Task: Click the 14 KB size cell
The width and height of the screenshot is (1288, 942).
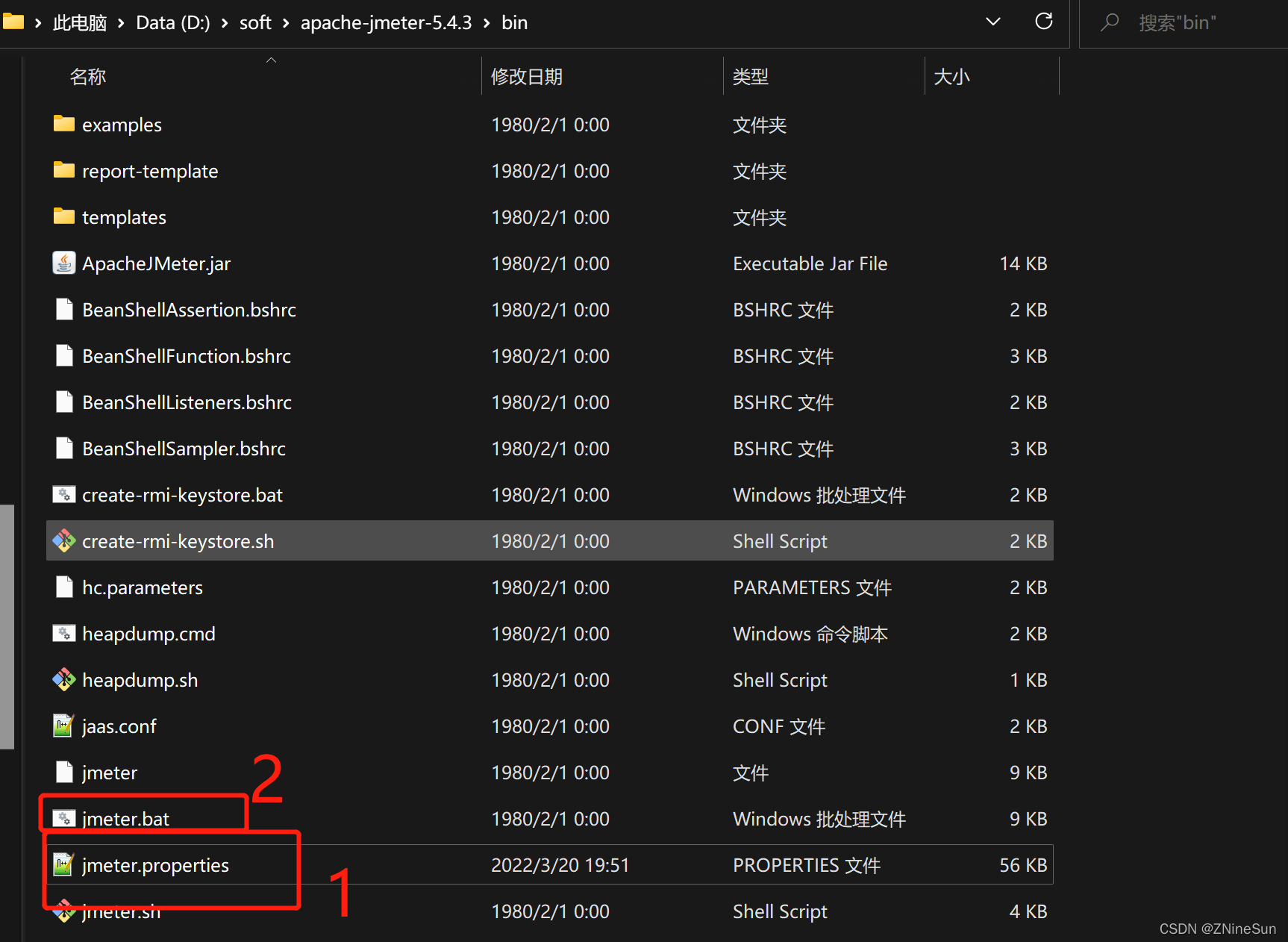Action: (x=1023, y=263)
